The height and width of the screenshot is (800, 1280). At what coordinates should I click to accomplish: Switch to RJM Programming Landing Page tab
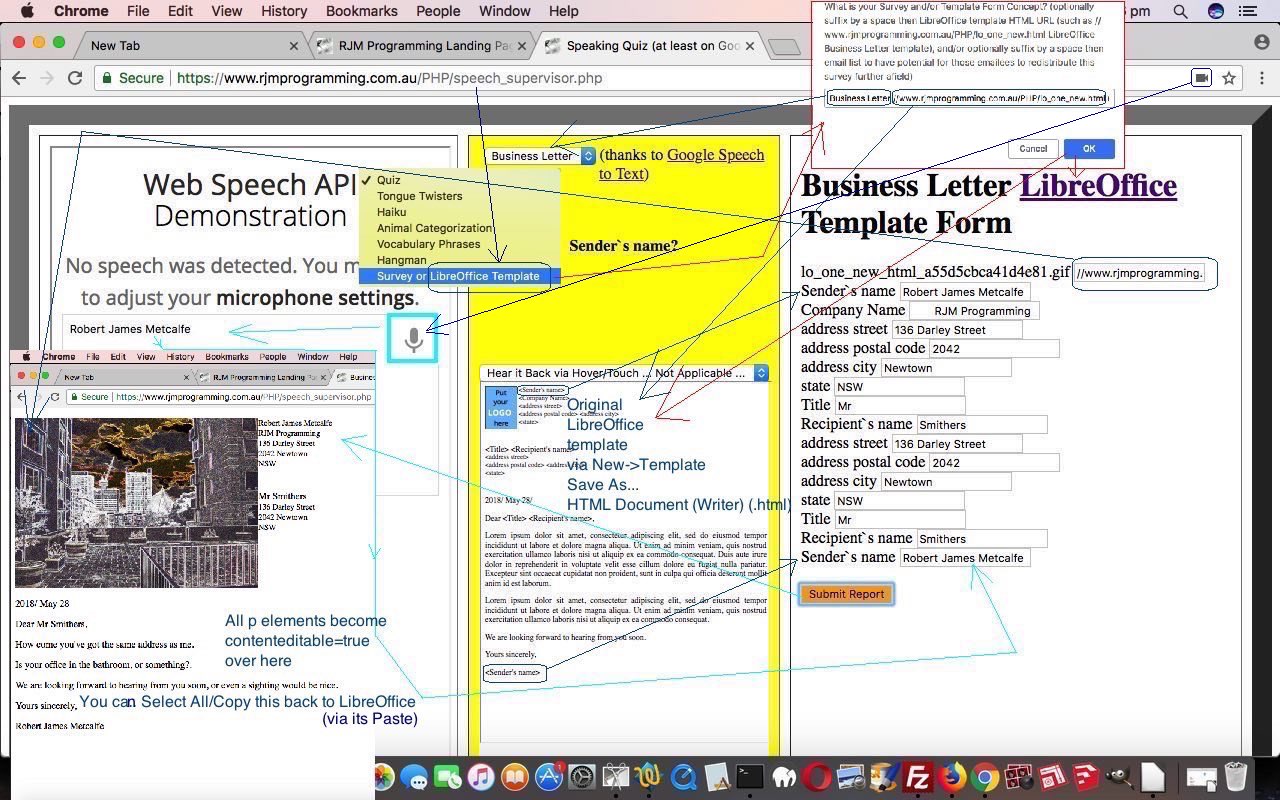point(424,45)
